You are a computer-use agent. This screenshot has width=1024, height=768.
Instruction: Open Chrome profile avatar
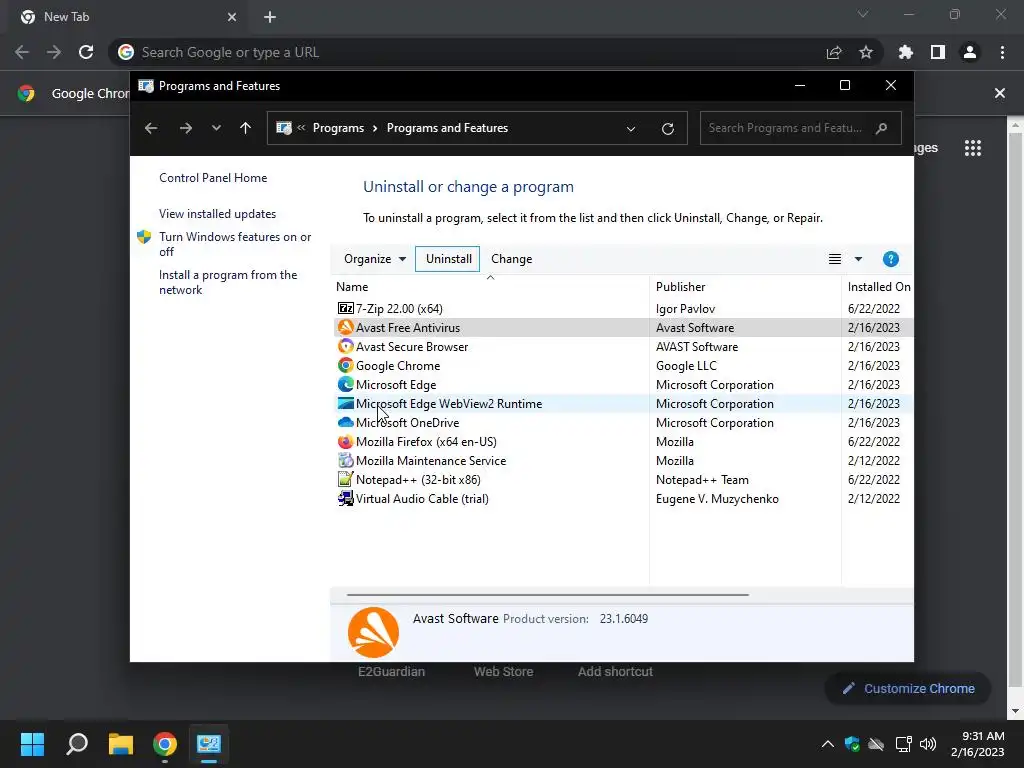point(970,52)
